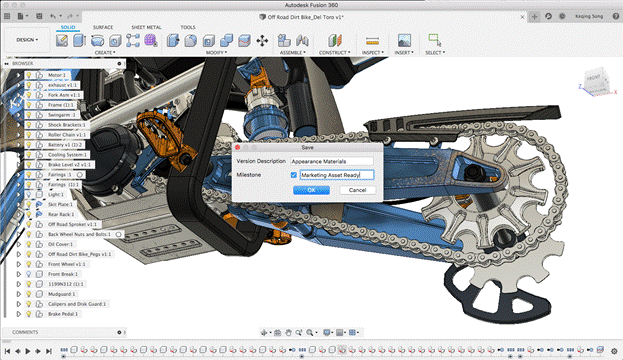The image size is (623, 360).
Task: Select the Split Face tool
Action: coord(244,41)
